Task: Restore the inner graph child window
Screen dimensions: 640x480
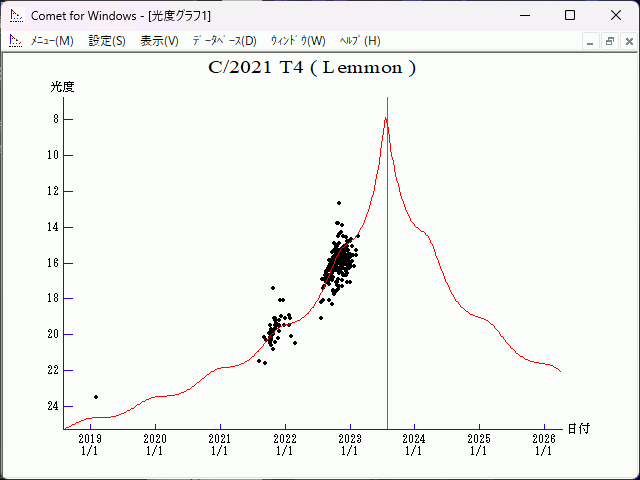Action: tap(609, 41)
